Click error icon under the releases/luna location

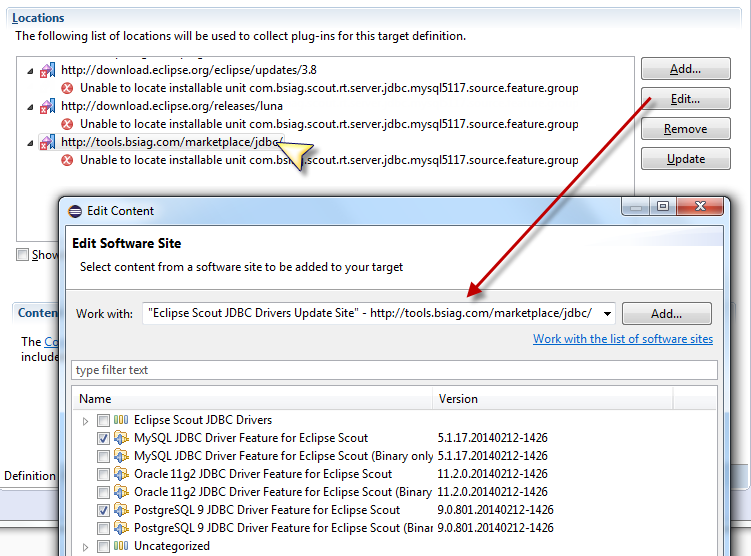coord(67,124)
